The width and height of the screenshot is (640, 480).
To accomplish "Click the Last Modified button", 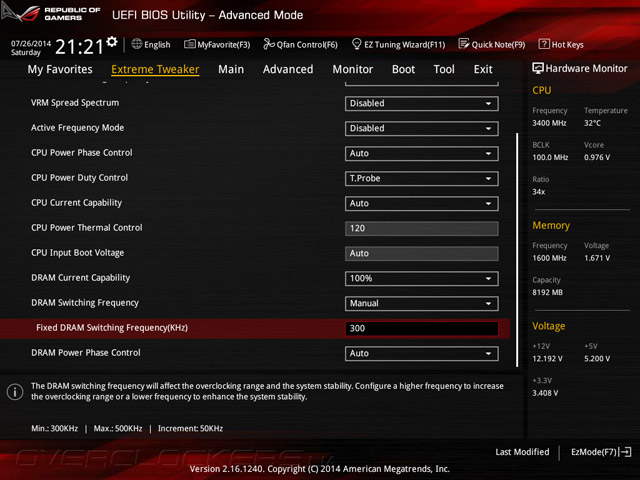I will coord(522,452).
